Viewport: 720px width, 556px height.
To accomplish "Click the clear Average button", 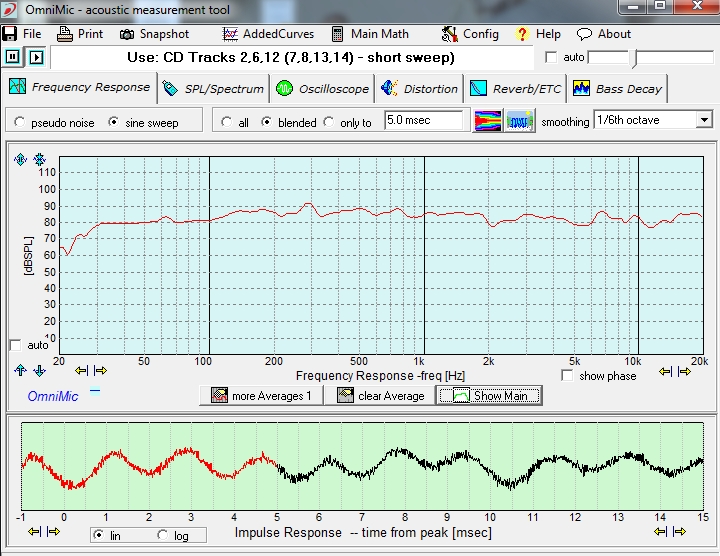I will [380, 395].
